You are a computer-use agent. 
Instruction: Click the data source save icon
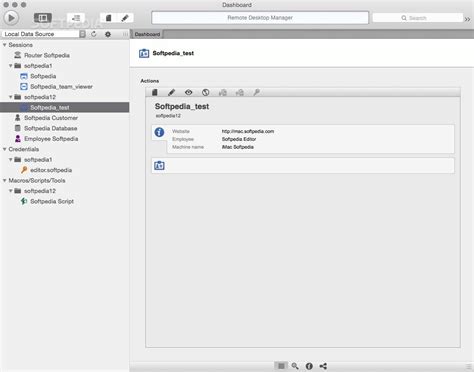(82, 34)
